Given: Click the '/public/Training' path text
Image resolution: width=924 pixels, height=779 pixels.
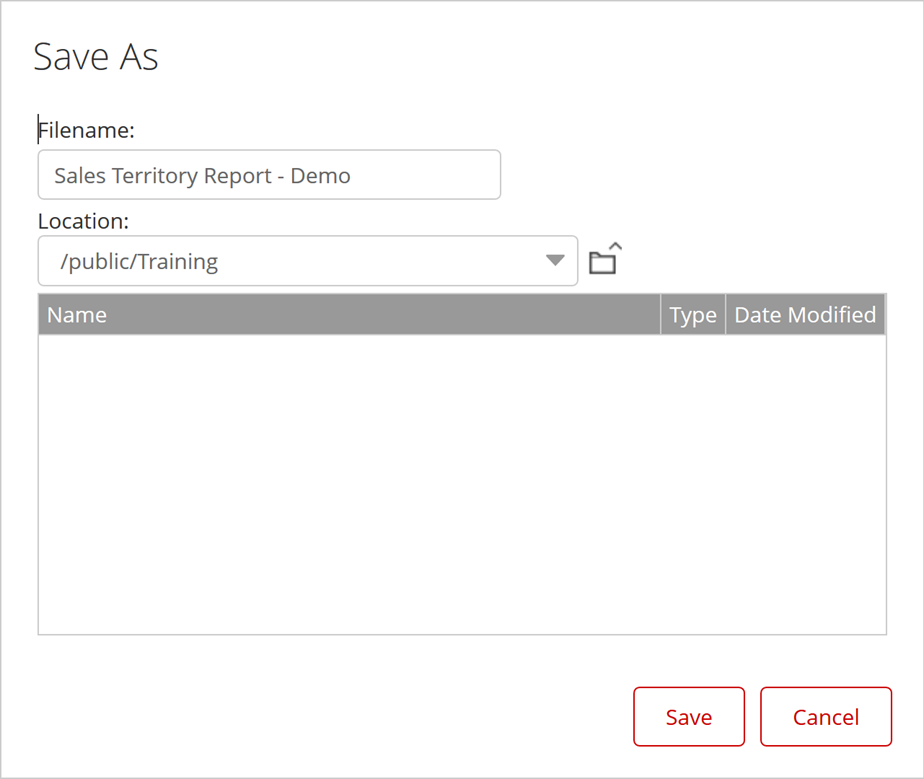Looking at the screenshot, I should coord(139,262).
